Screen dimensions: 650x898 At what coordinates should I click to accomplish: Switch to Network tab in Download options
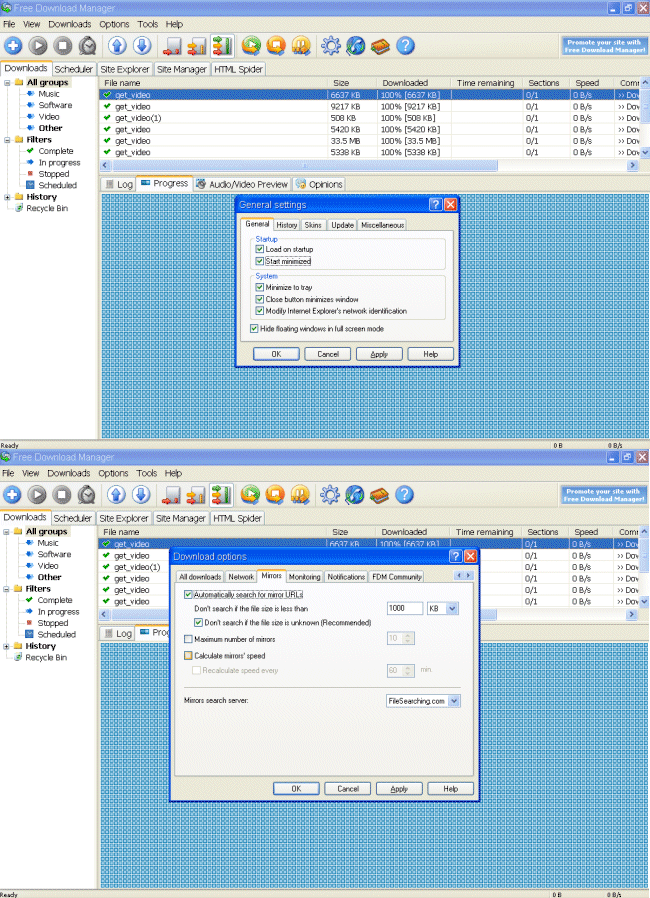tap(241, 577)
